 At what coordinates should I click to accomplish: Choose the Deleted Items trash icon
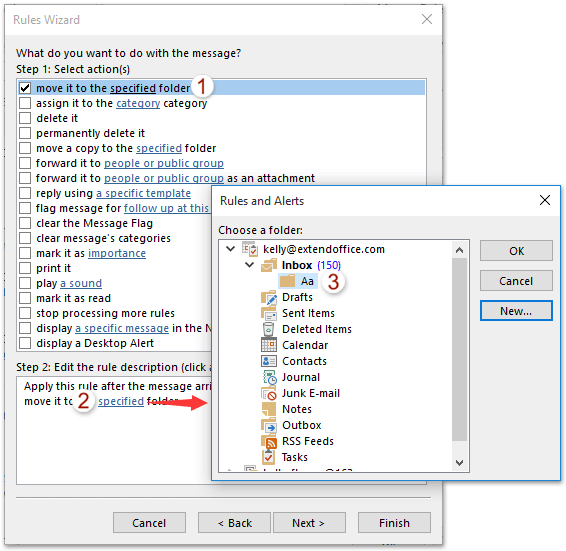(268, 329)
